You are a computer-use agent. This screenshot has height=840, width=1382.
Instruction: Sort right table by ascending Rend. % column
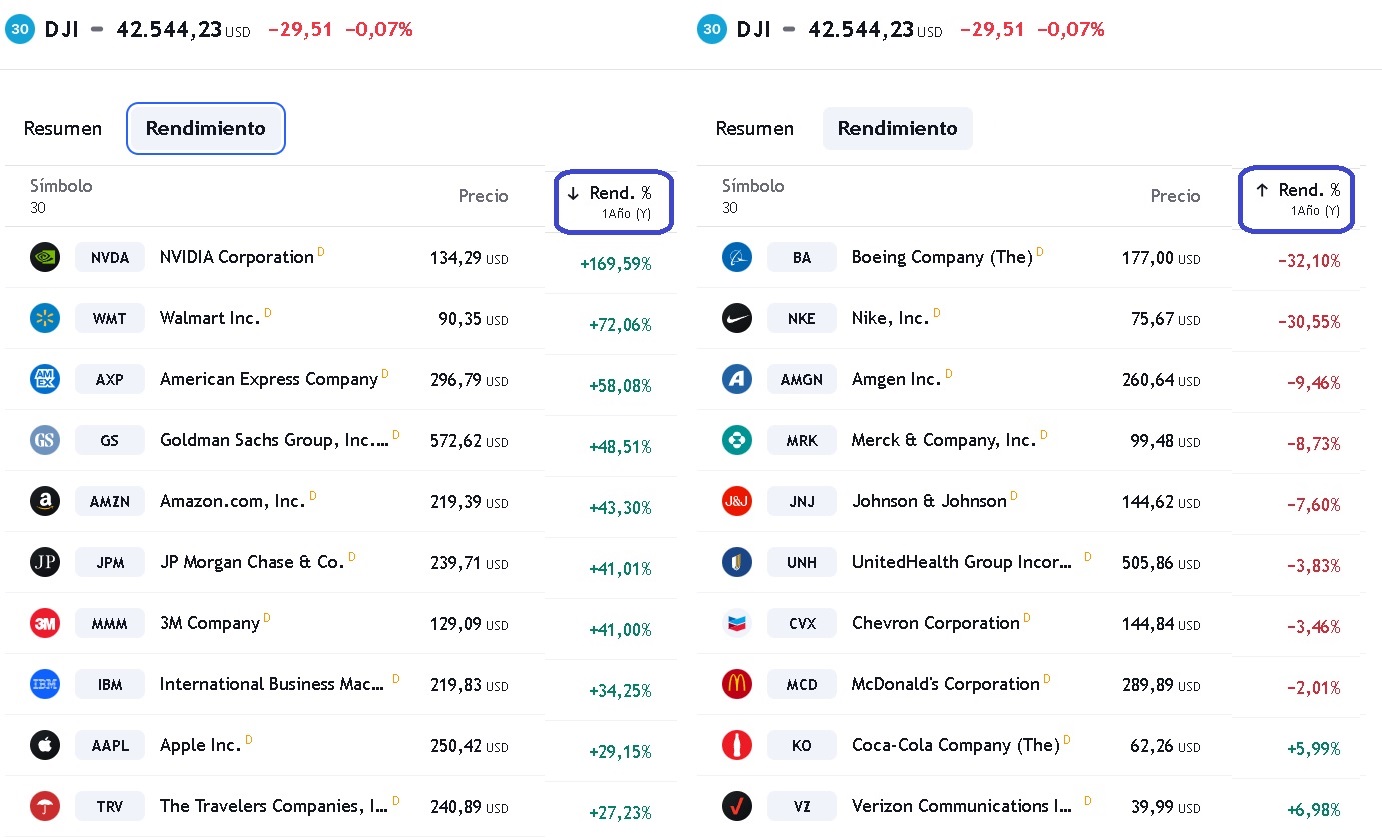coord(1297,200)
